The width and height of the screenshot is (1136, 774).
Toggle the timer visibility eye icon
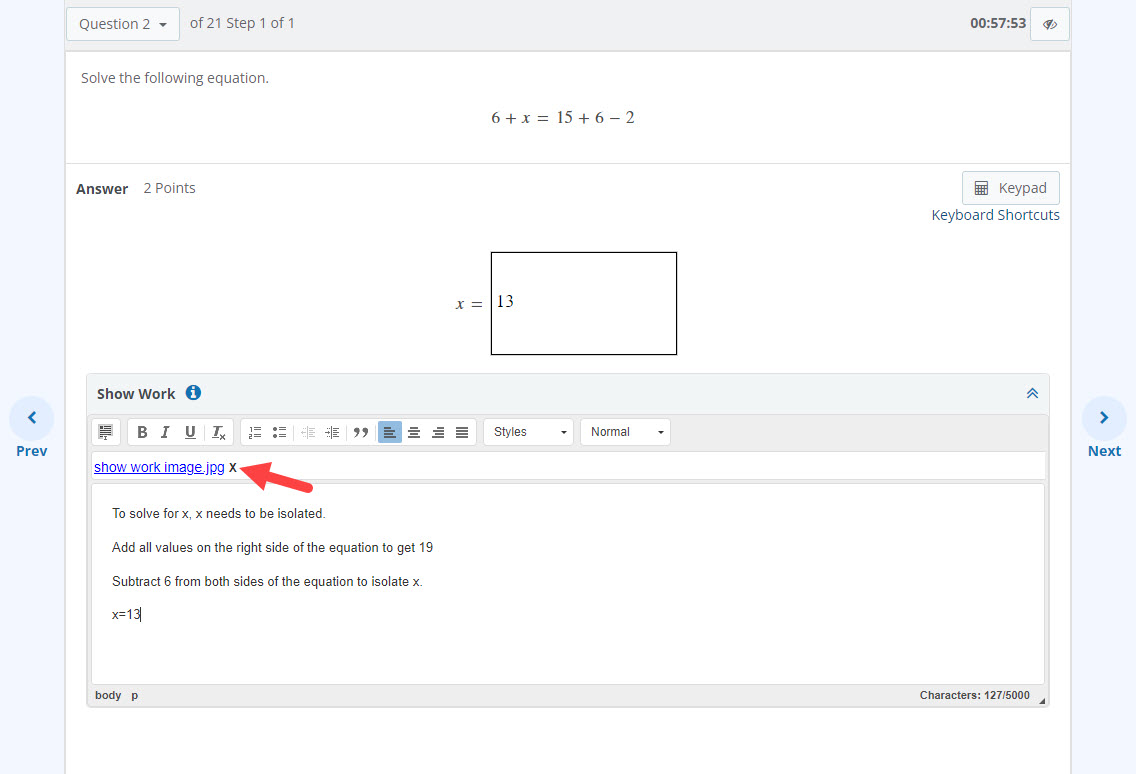click(x=1049, y=24)
